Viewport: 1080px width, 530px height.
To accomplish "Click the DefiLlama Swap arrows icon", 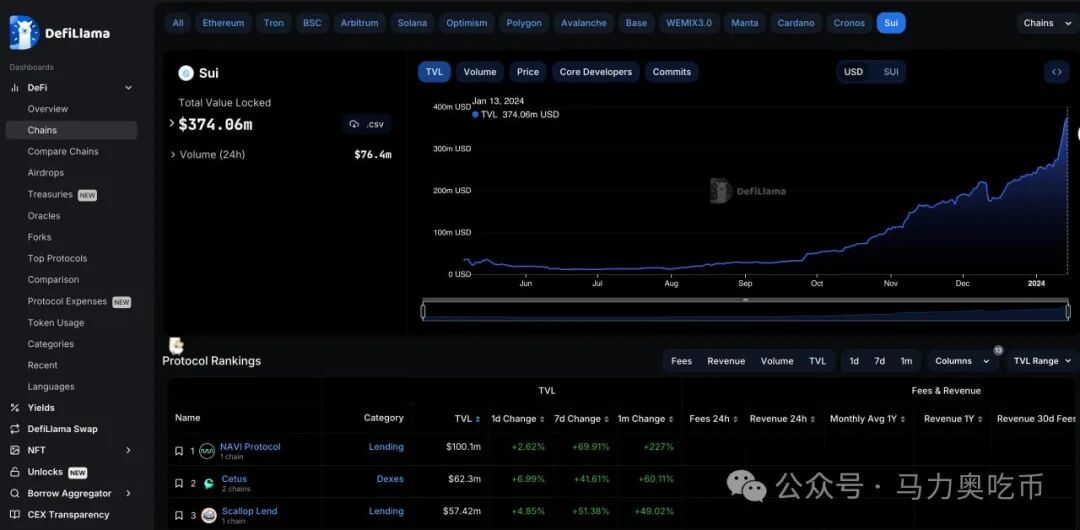I will click(14, 429).
